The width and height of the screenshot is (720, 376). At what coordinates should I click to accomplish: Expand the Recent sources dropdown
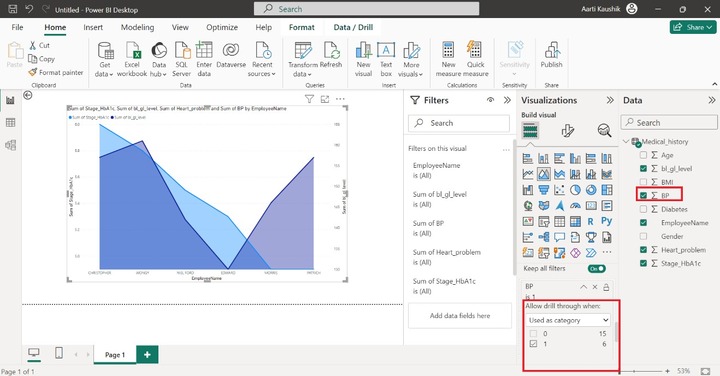click(x=262, y=60)
